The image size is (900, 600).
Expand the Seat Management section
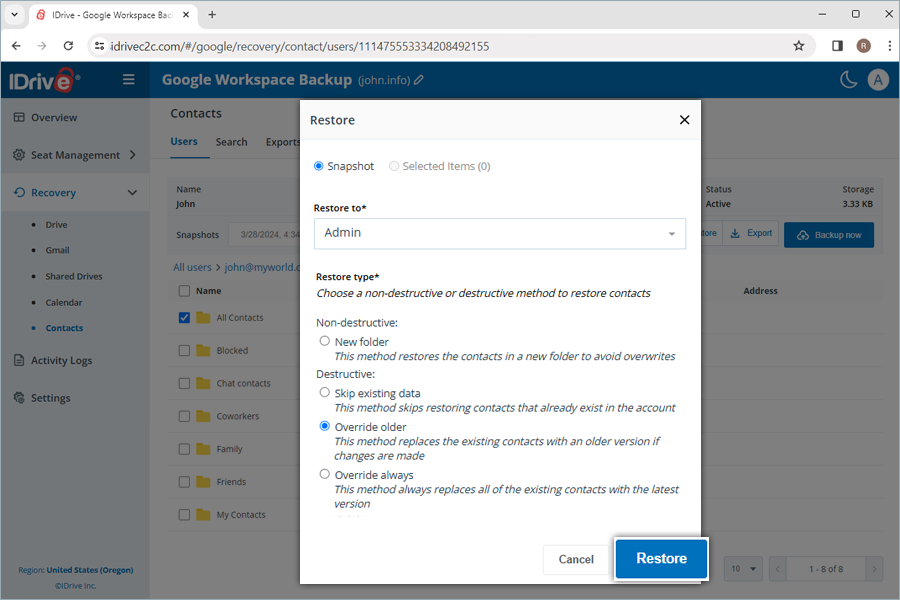[x=133, y=155]
